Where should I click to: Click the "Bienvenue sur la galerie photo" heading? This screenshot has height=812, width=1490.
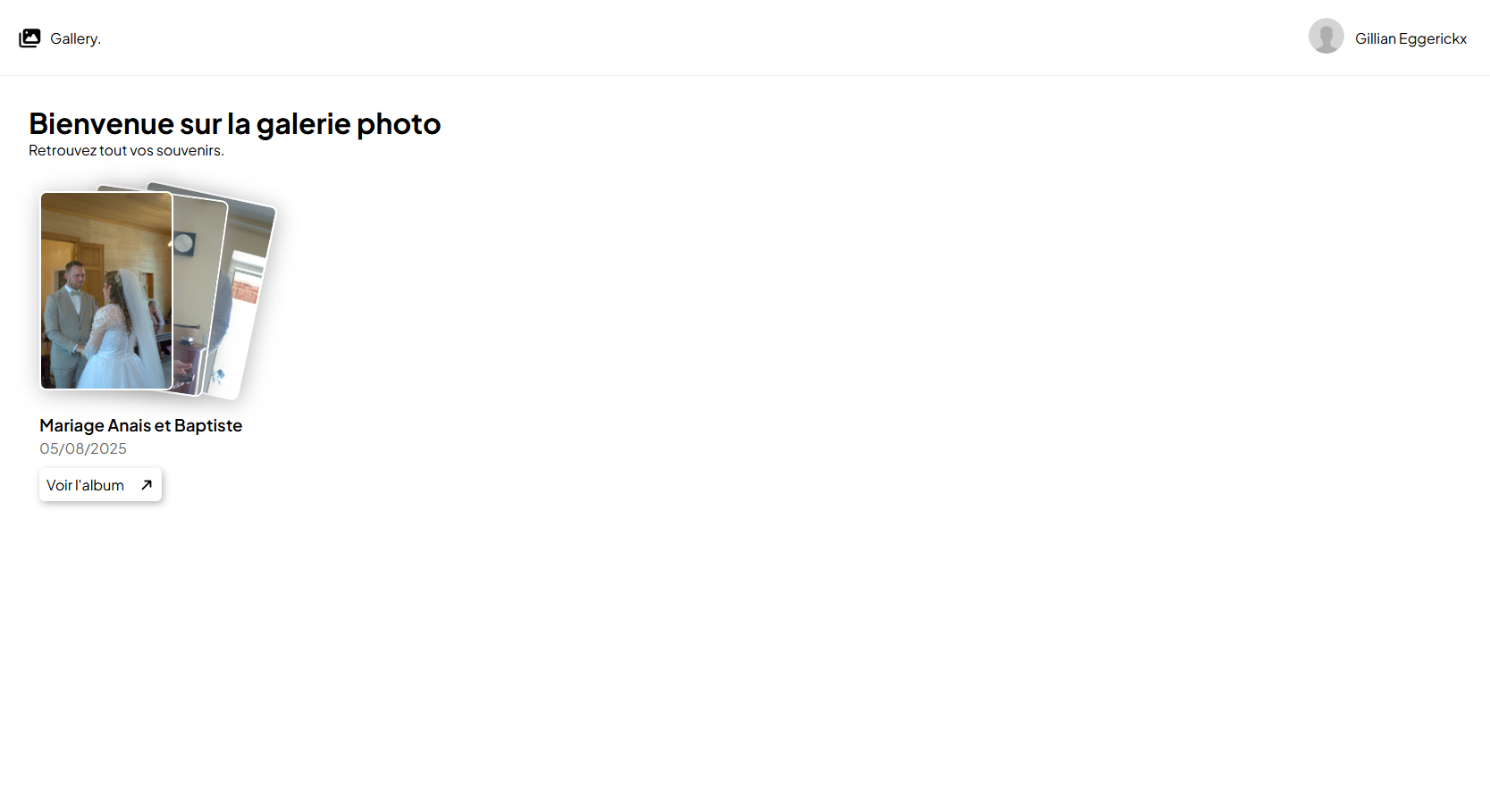click(234, 123)
